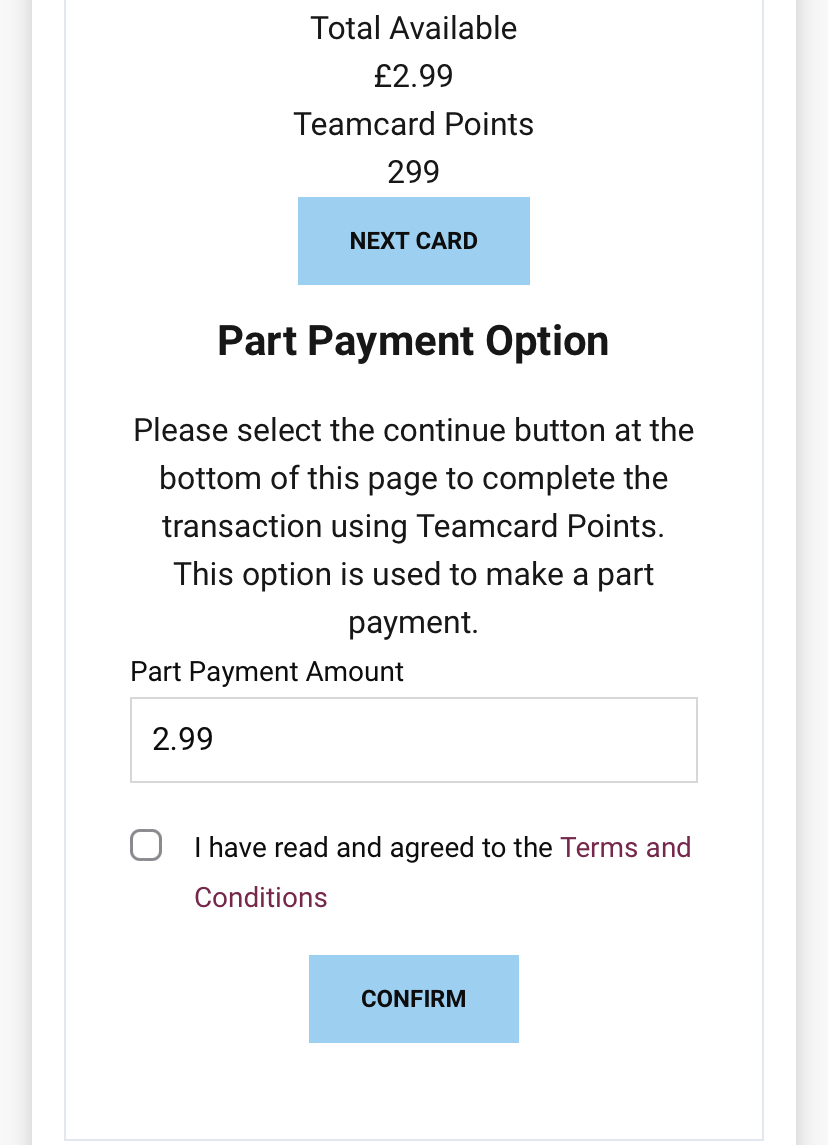Click the word 'Conditions' in the link
Image resolution: width=828 pixels, height=1145 pixels.
click(261, 898)
